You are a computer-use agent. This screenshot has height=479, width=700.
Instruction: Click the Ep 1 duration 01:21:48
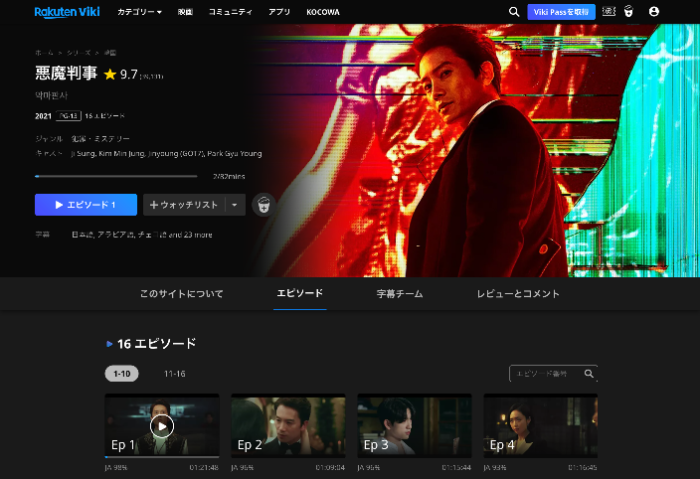pos(204,467)
